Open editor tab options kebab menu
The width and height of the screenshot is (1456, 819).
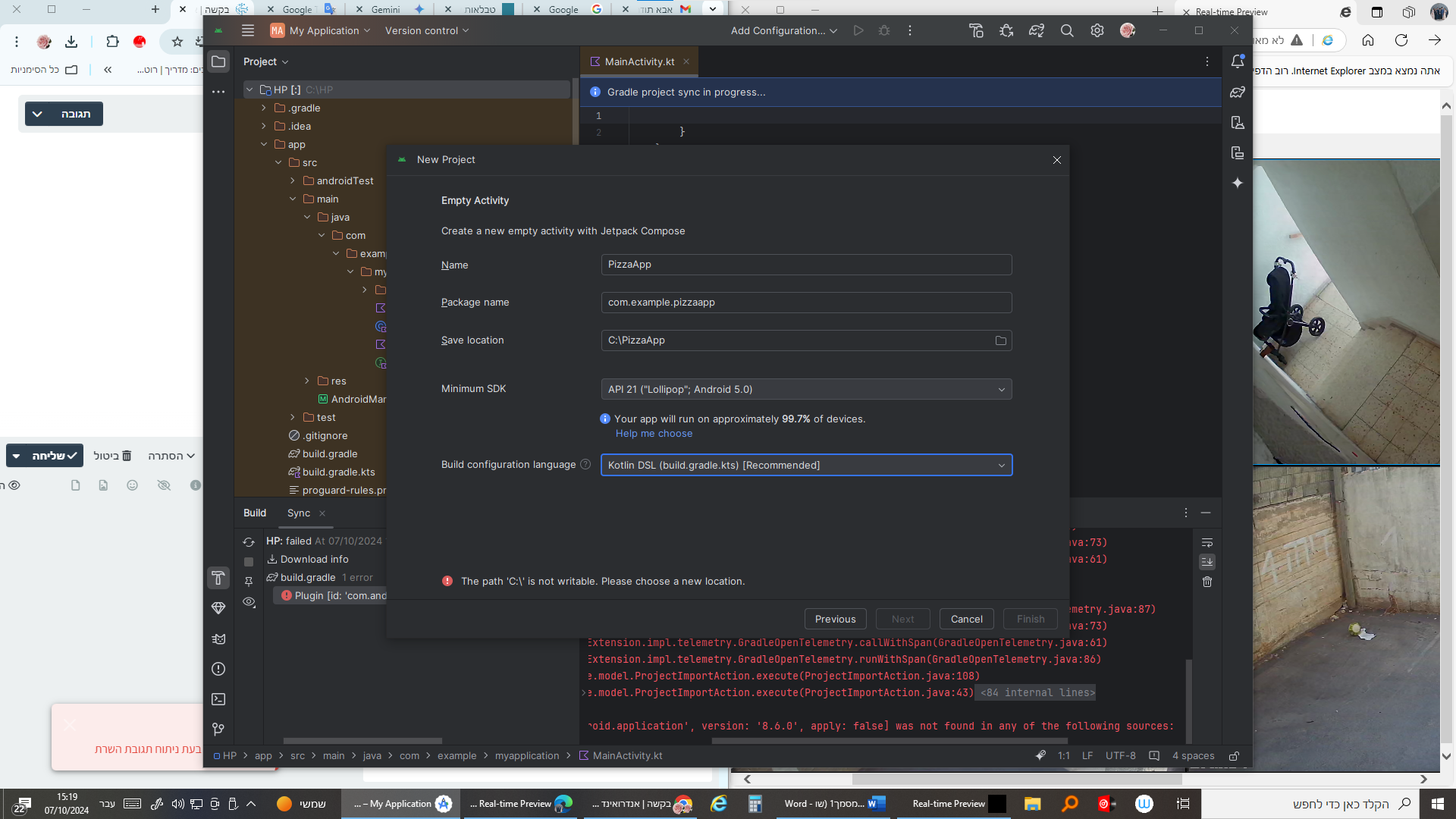pyautogui.click(x=1207, y=61)
